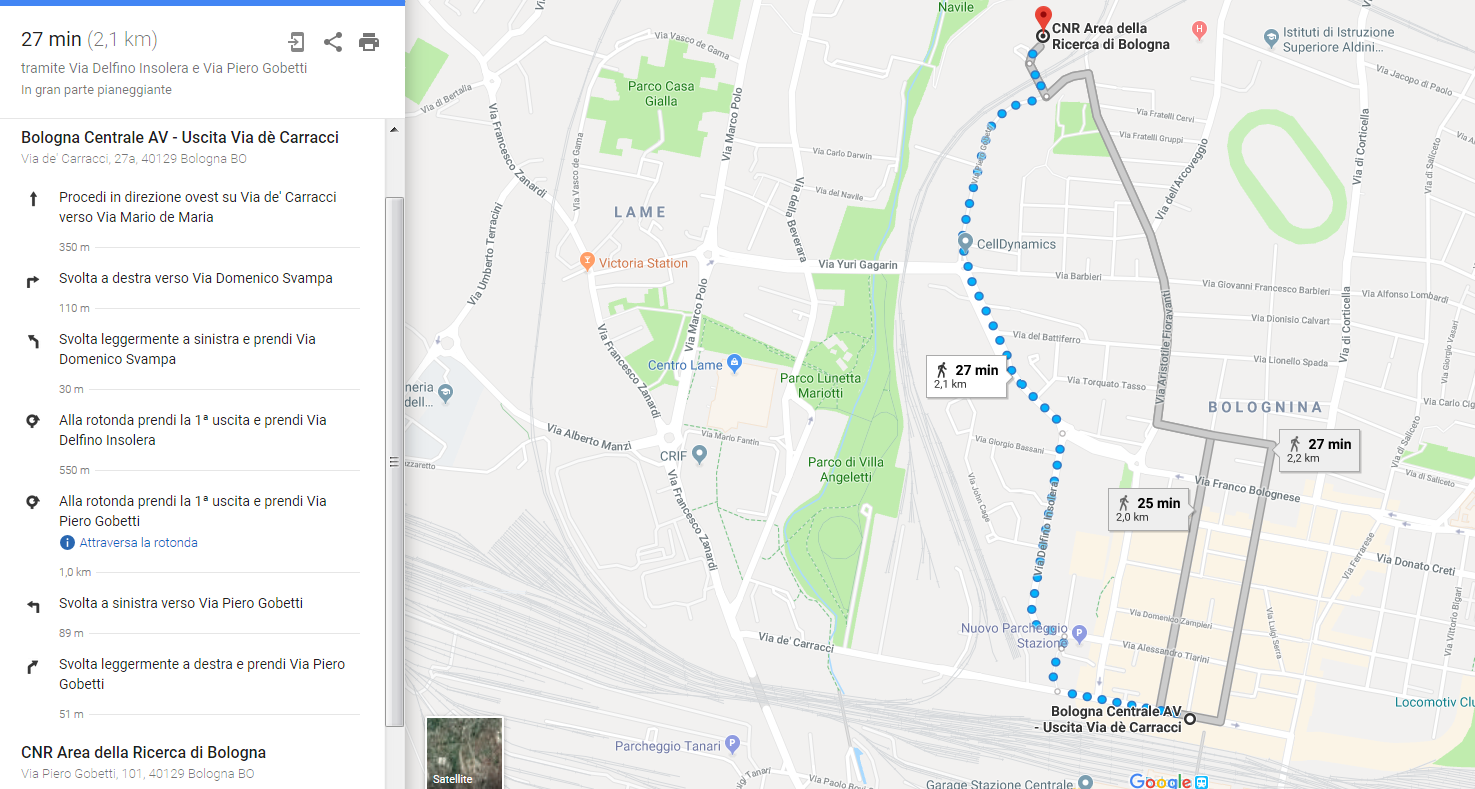
Task: Click the directions list scrollbar thumb
Action: [394, 461]
